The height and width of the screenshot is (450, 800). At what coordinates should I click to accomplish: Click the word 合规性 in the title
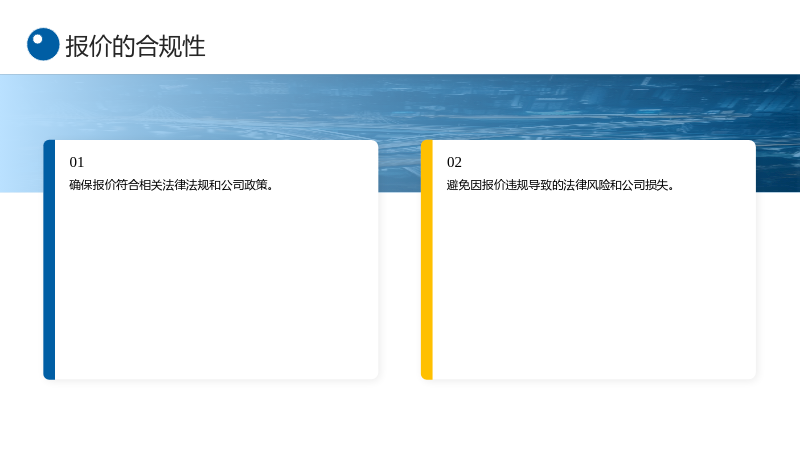coord(171,46)
